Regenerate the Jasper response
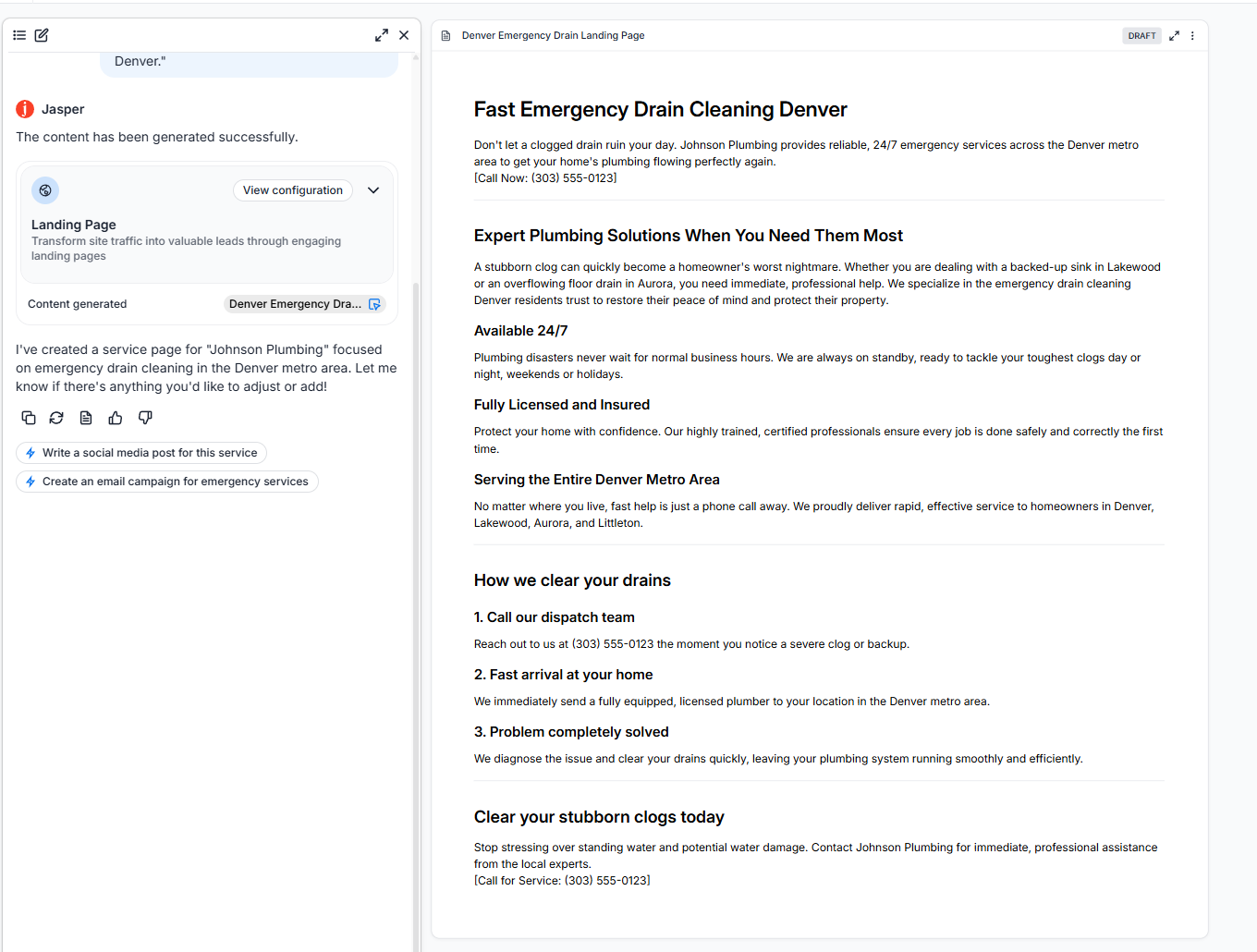The image size is (1257, 952). [x=56, y=418]
